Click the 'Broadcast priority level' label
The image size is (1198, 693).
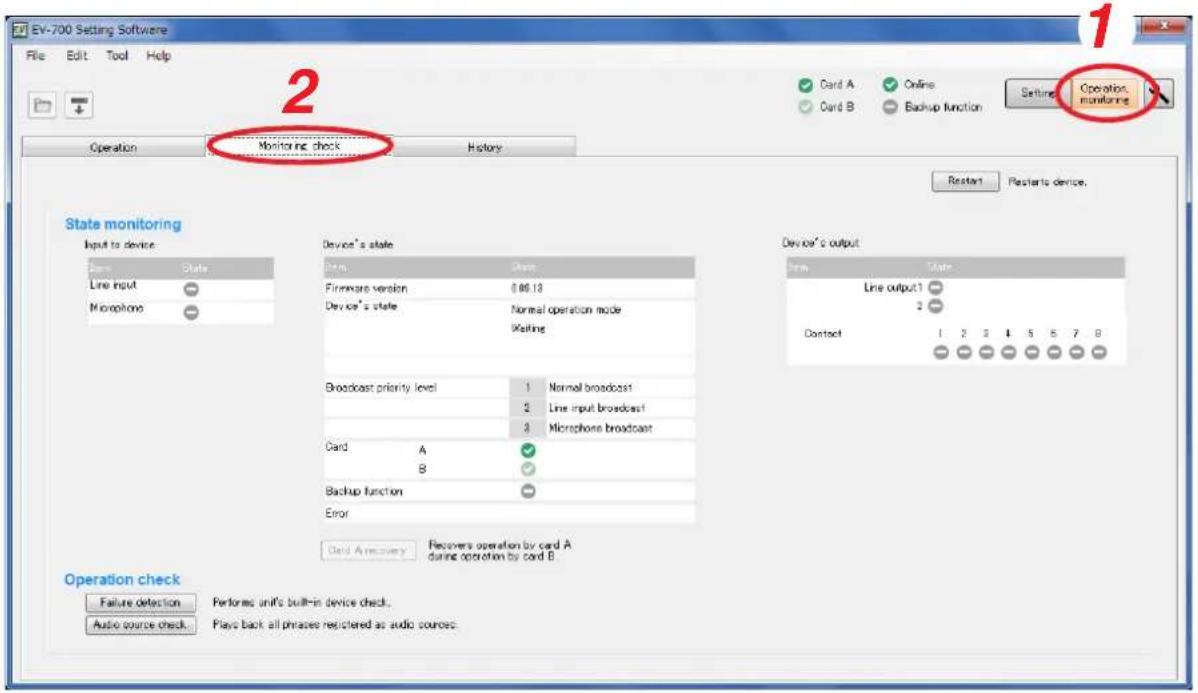coord(380,387)
